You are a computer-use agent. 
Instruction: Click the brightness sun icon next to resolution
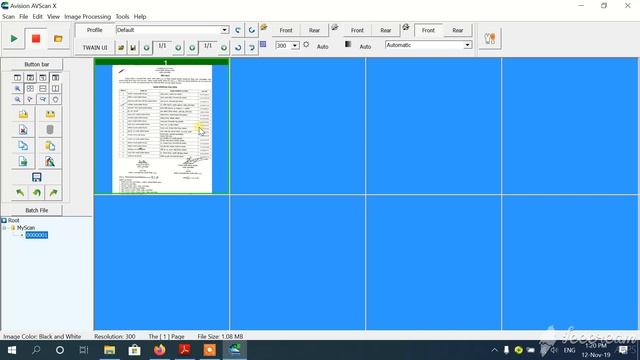306,45
